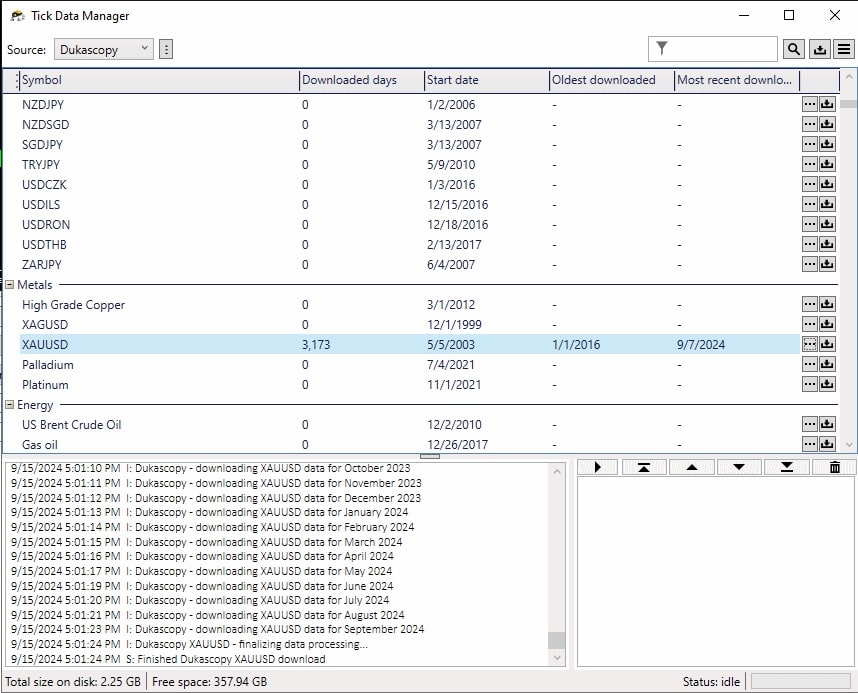The image size is (858, 693).
Task: Delete queue item with trash icon
Action: pos(834,467)
